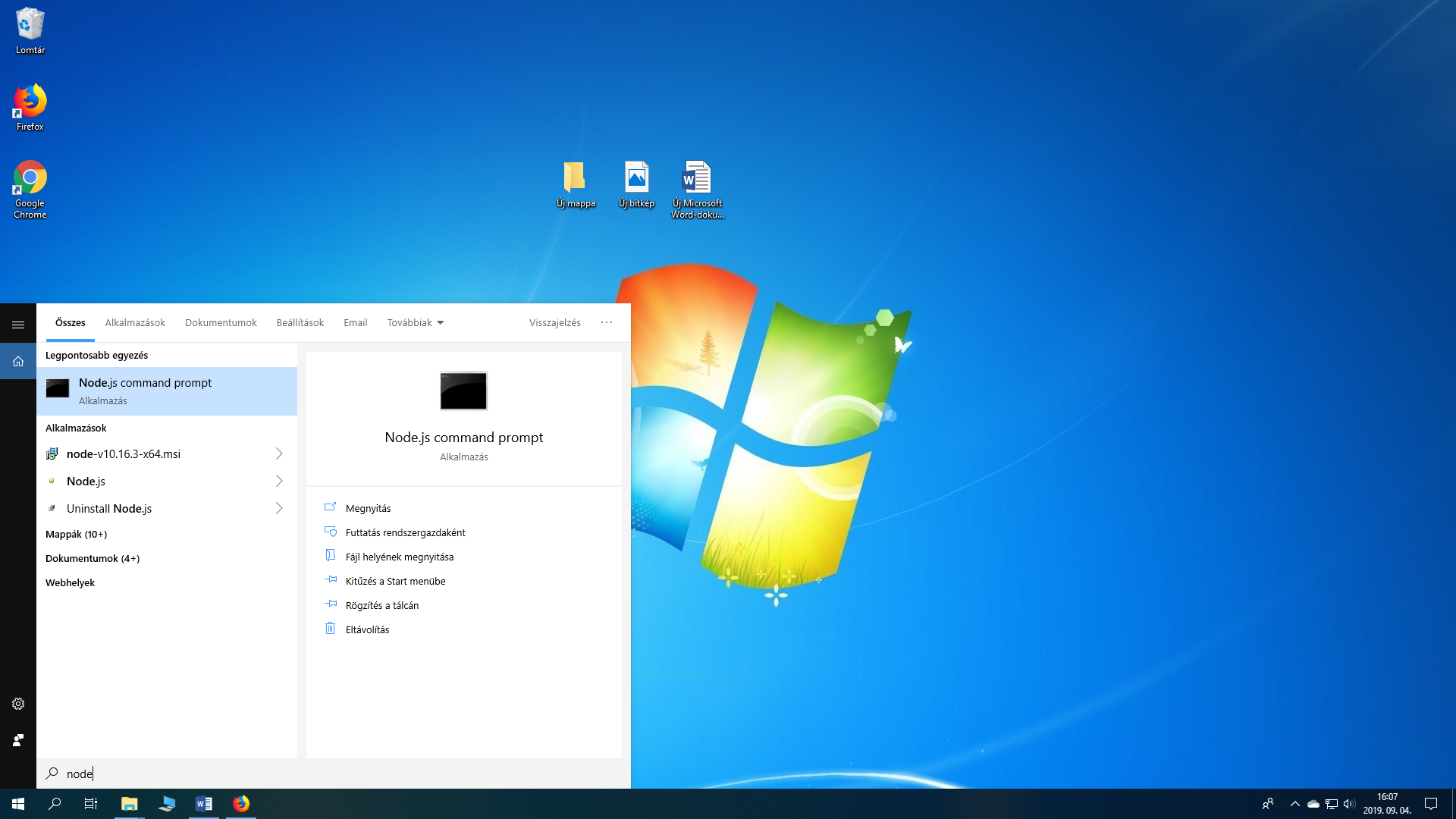The height and width of the screenshot is (819, 1456).
Task: Open Word from the taskbar
Action: 204,804
